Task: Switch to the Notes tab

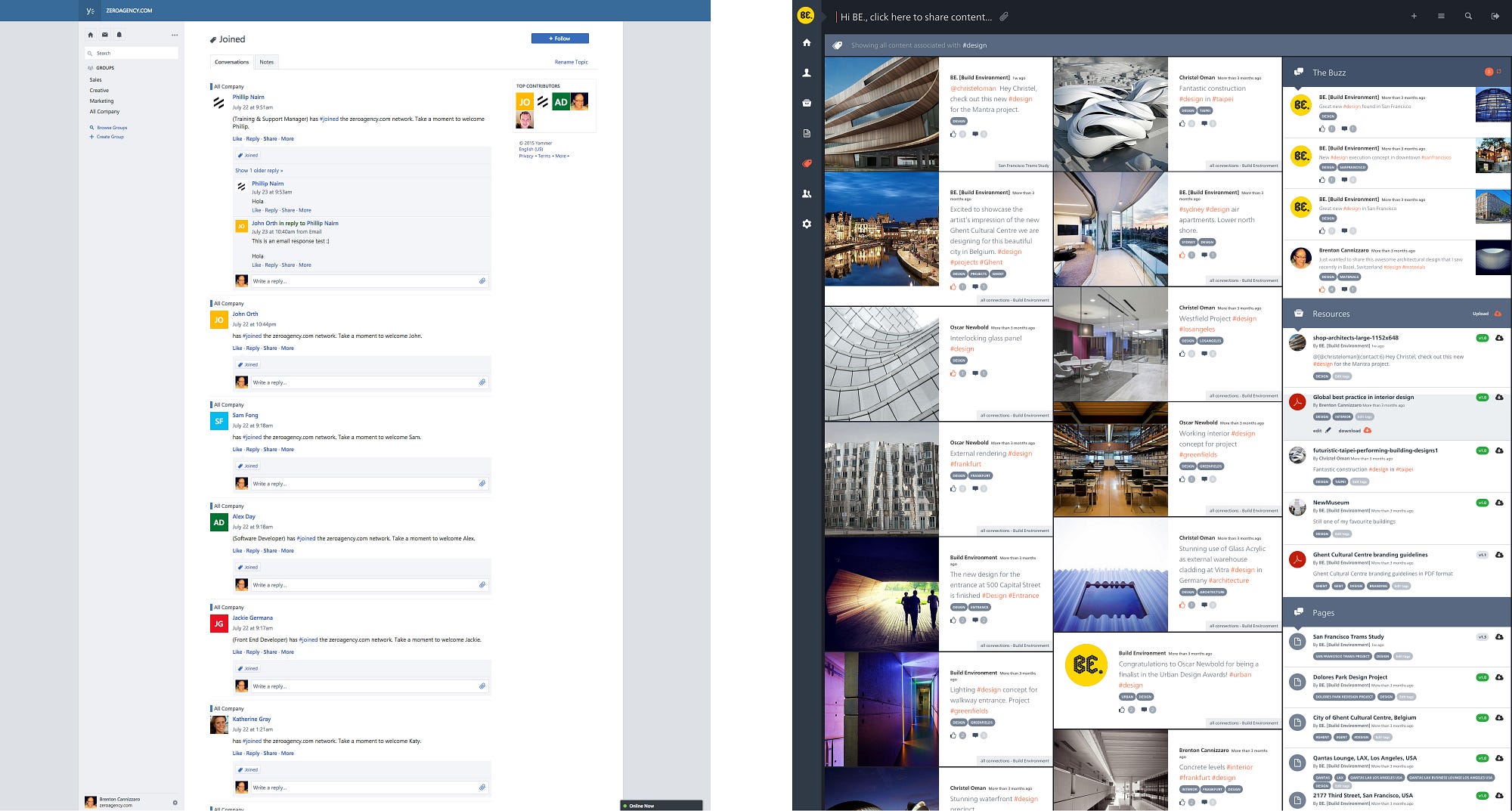Action: pos(267,62)
